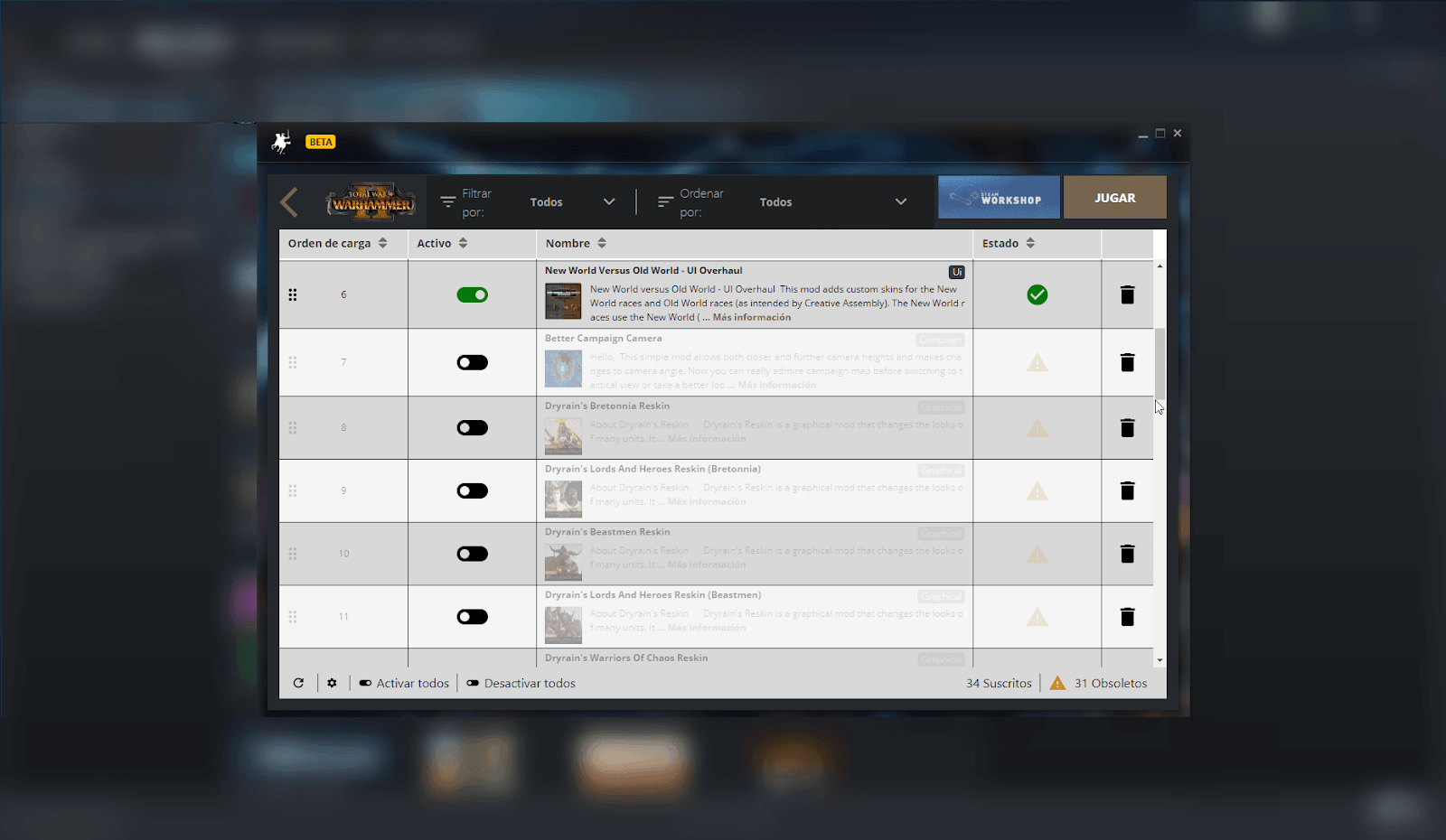Viewport: 1446px width, 840px height.
Task: Delete New World Versus Old World mod
Action: click(1127, 294)
